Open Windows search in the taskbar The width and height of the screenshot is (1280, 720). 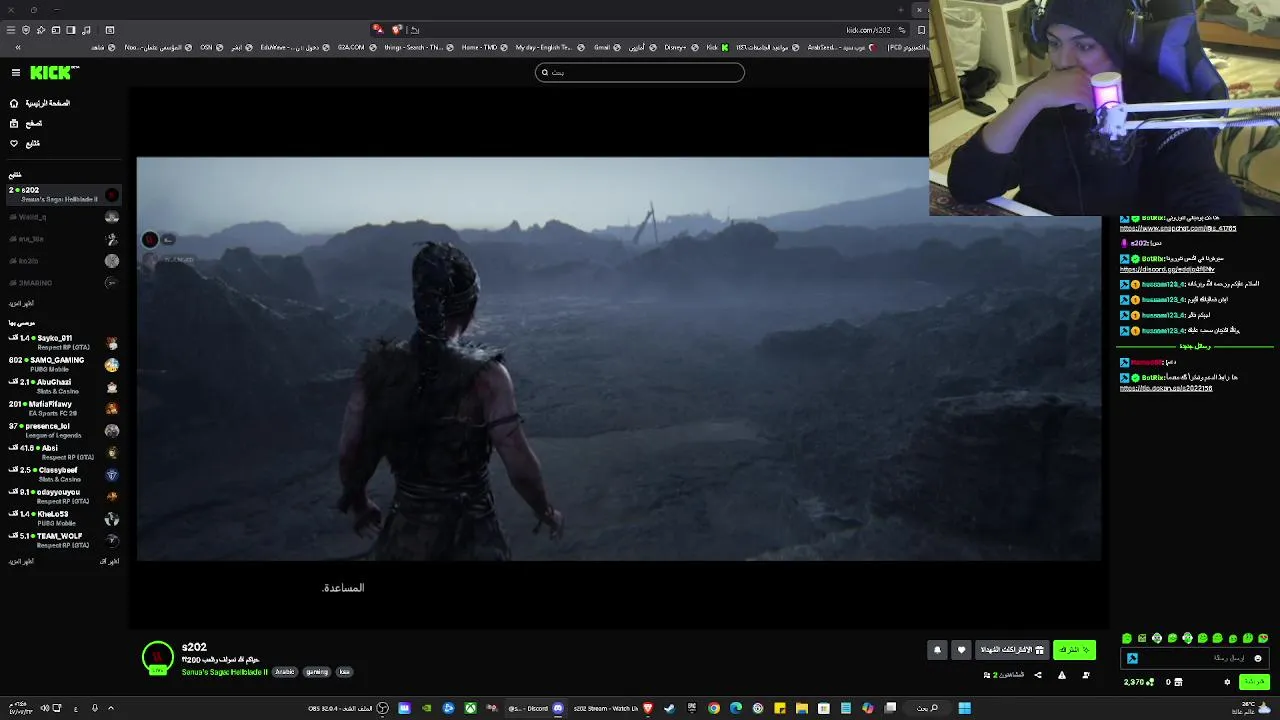(927, 708)
